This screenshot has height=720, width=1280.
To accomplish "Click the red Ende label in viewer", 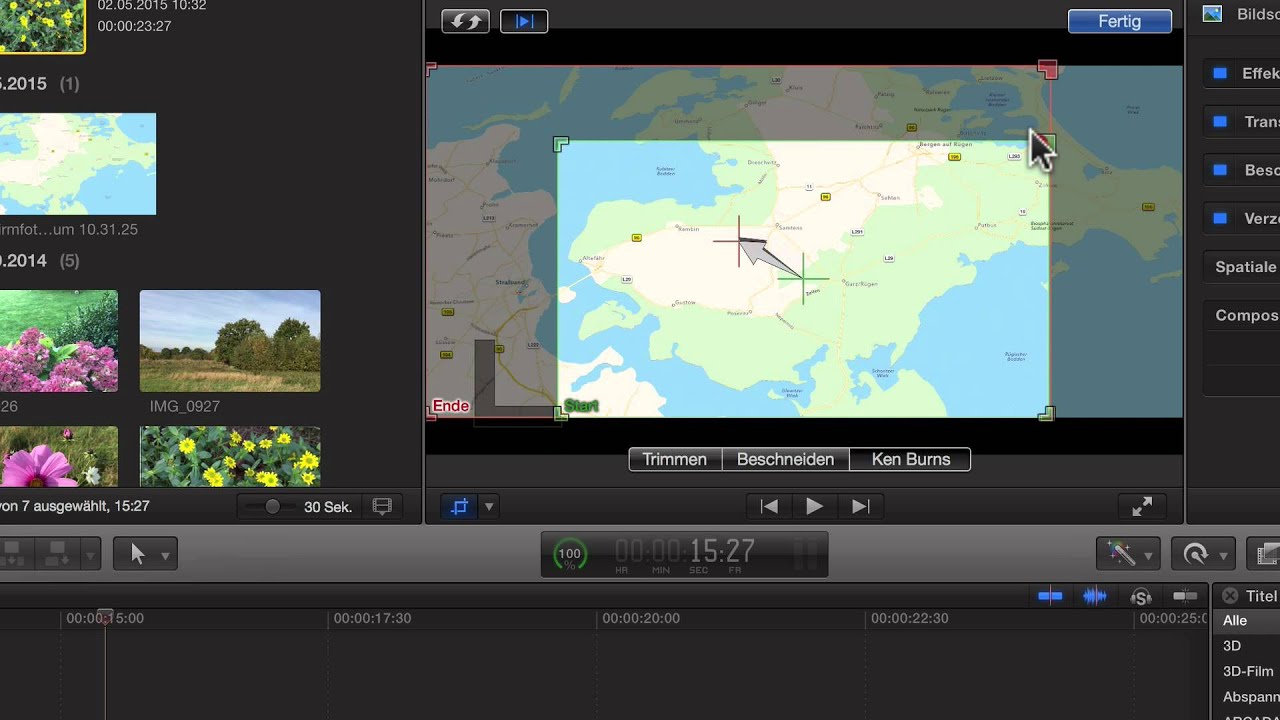I will coord(451,406).
